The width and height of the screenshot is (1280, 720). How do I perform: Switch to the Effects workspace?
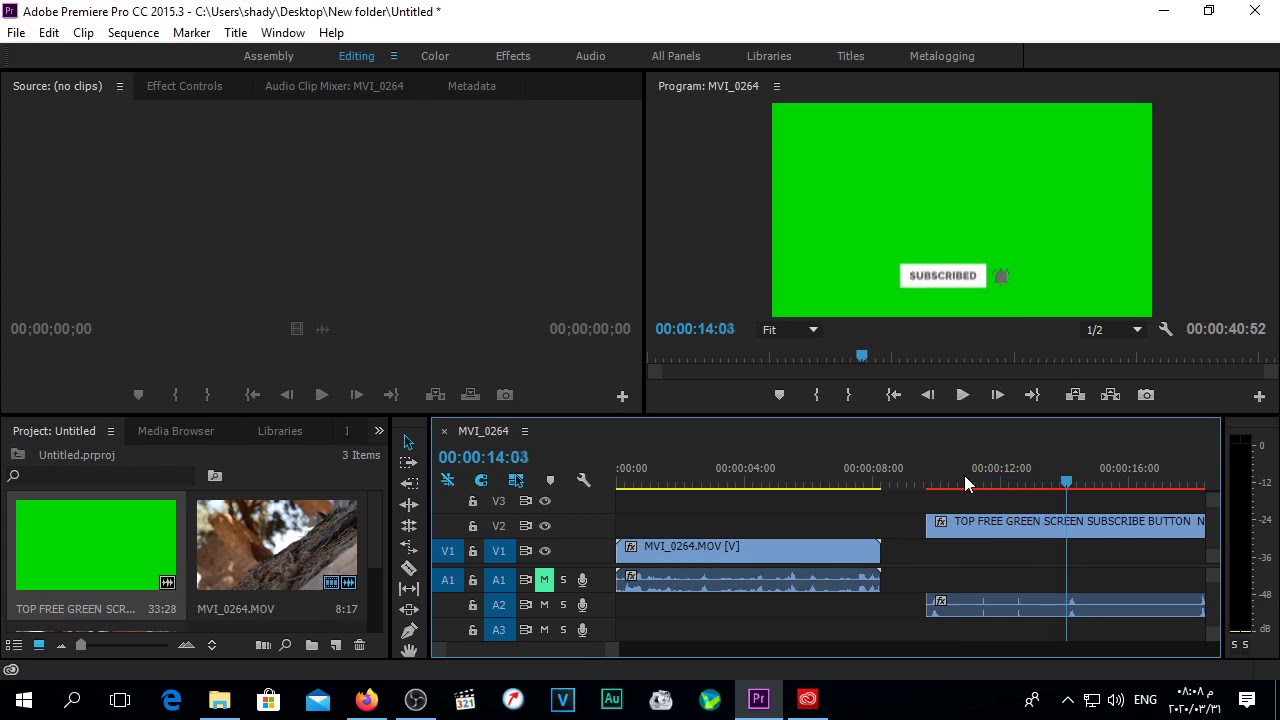[513, 56]
